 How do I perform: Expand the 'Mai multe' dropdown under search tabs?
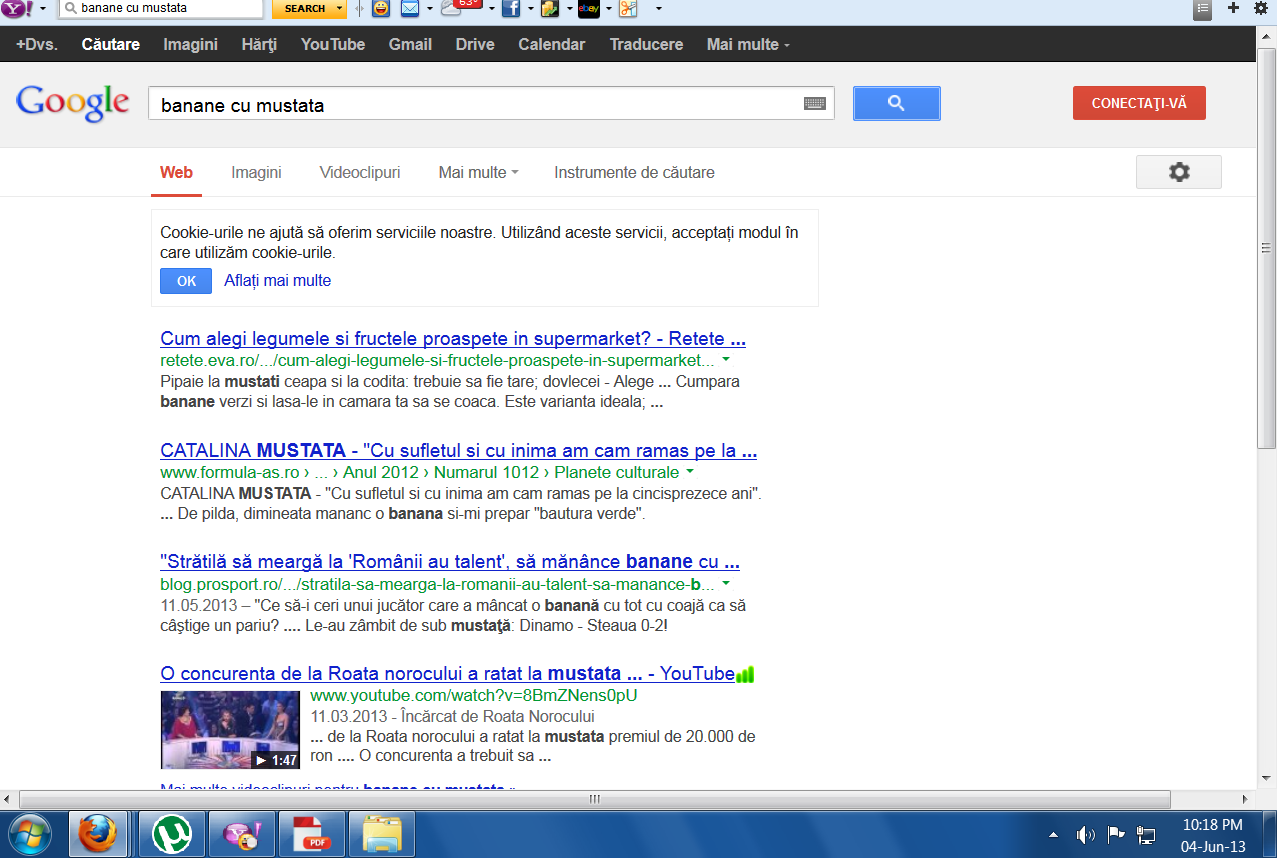pos(478,172)
